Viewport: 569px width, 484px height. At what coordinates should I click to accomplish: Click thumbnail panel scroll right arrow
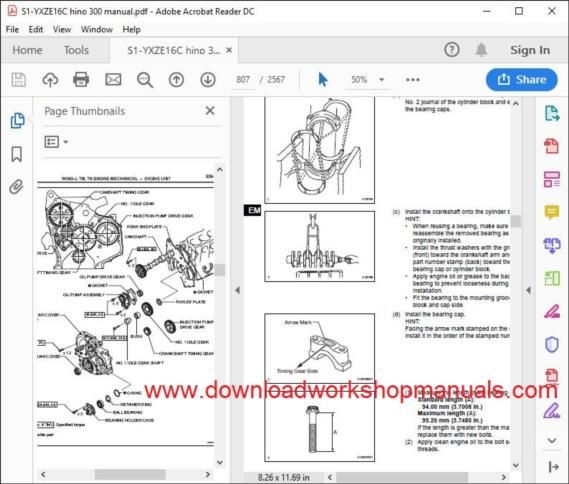pos(208,474)
